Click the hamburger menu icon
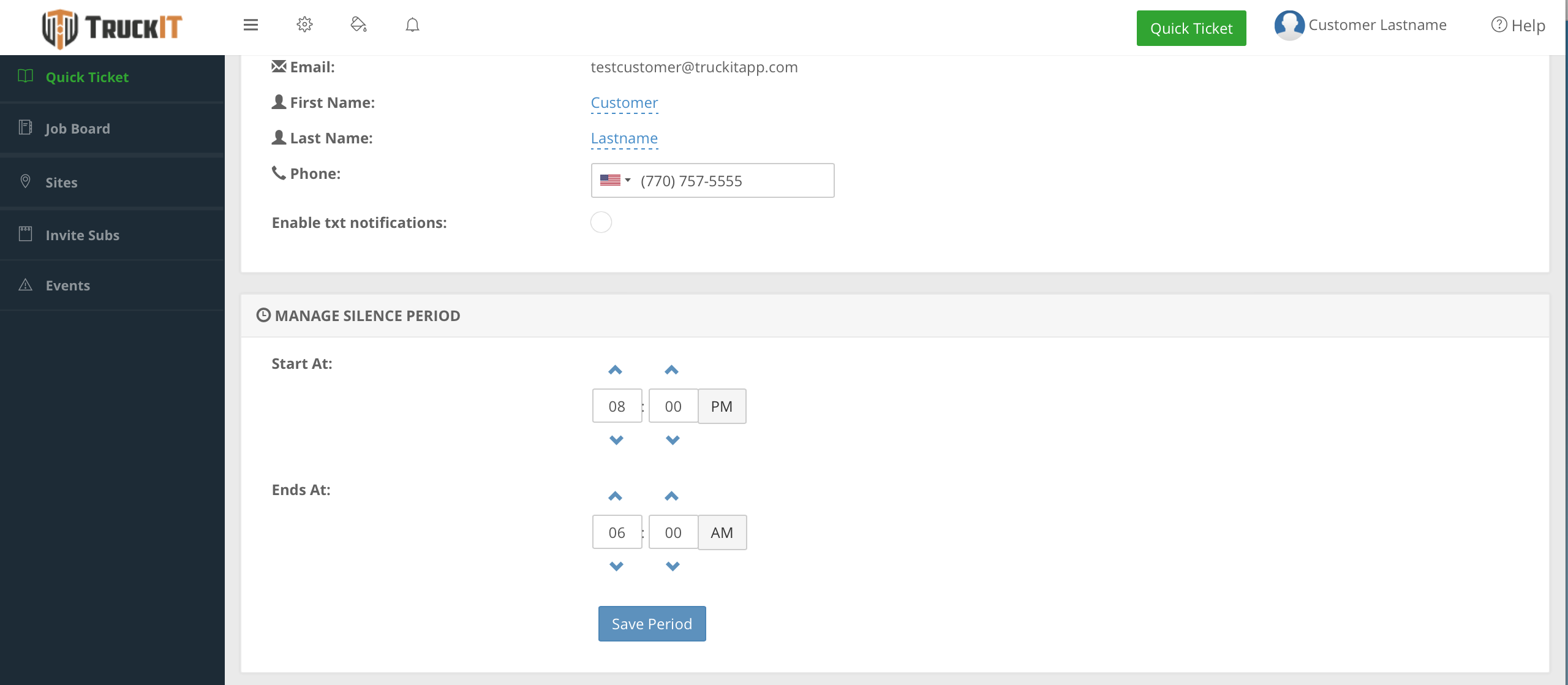The height and width of the screenshot is (685, 1568). tap(251, 25)
